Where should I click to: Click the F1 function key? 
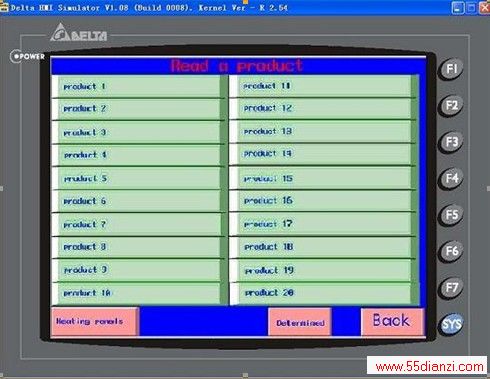tap(451, 69)
